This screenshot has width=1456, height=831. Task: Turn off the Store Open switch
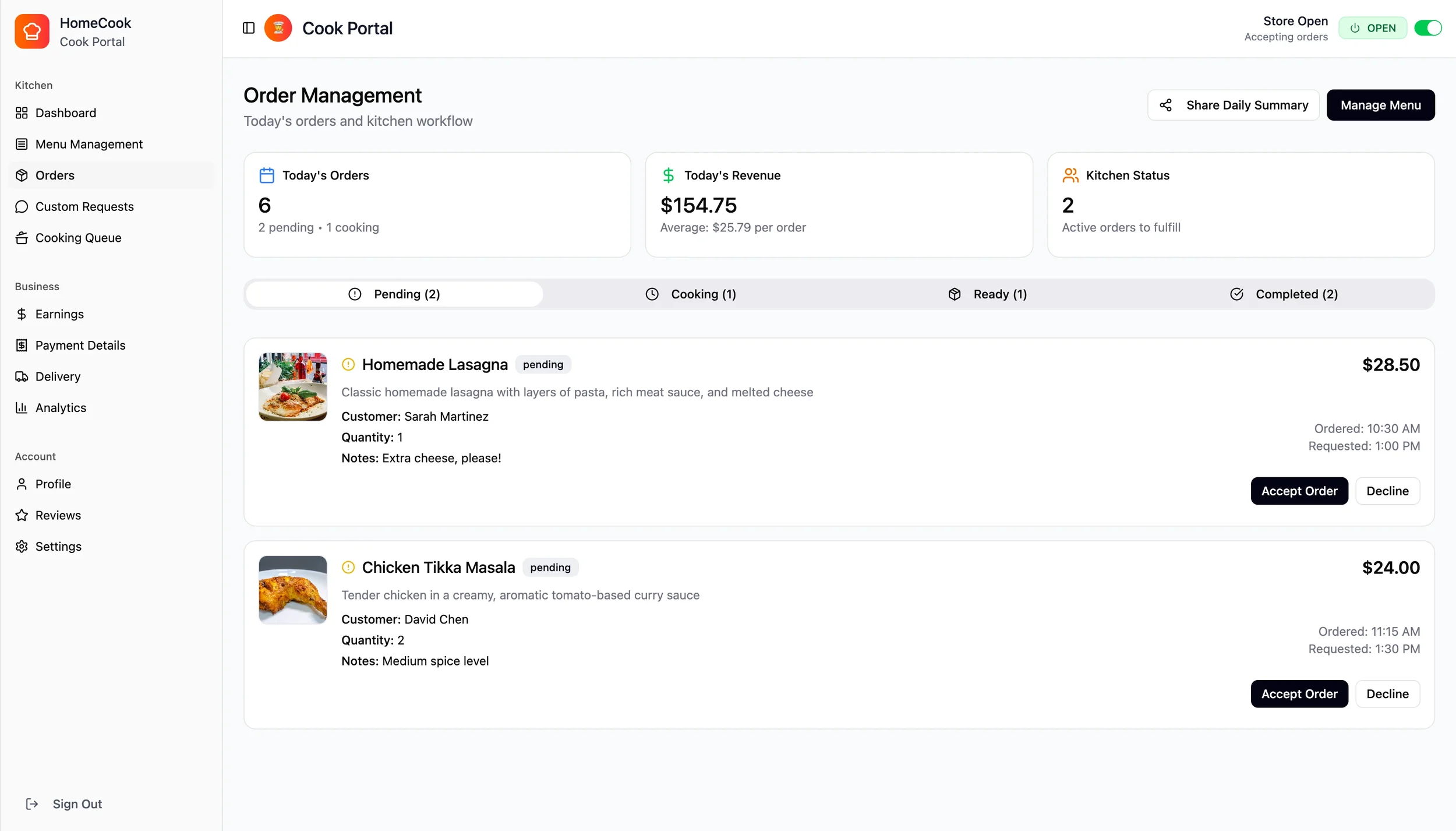pos(1427,28)
